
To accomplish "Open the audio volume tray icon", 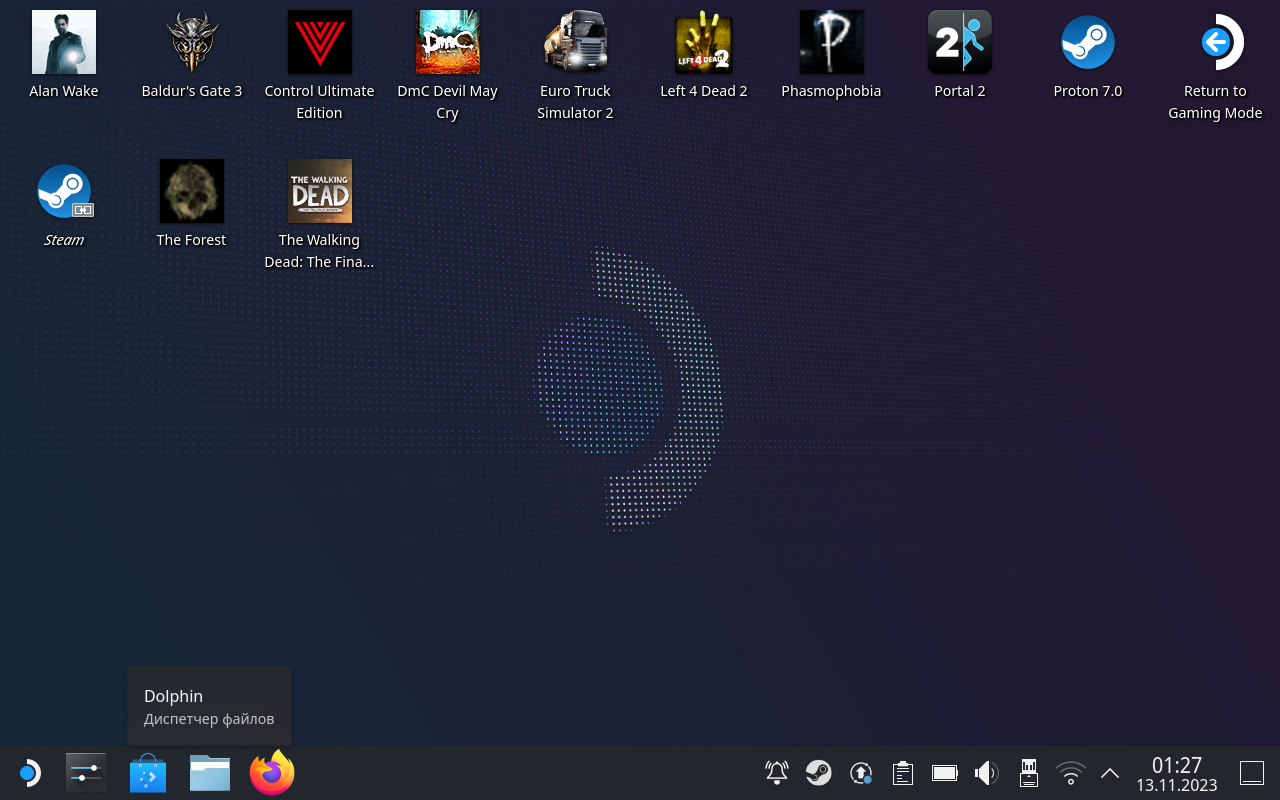I will [x=987, y=772].
